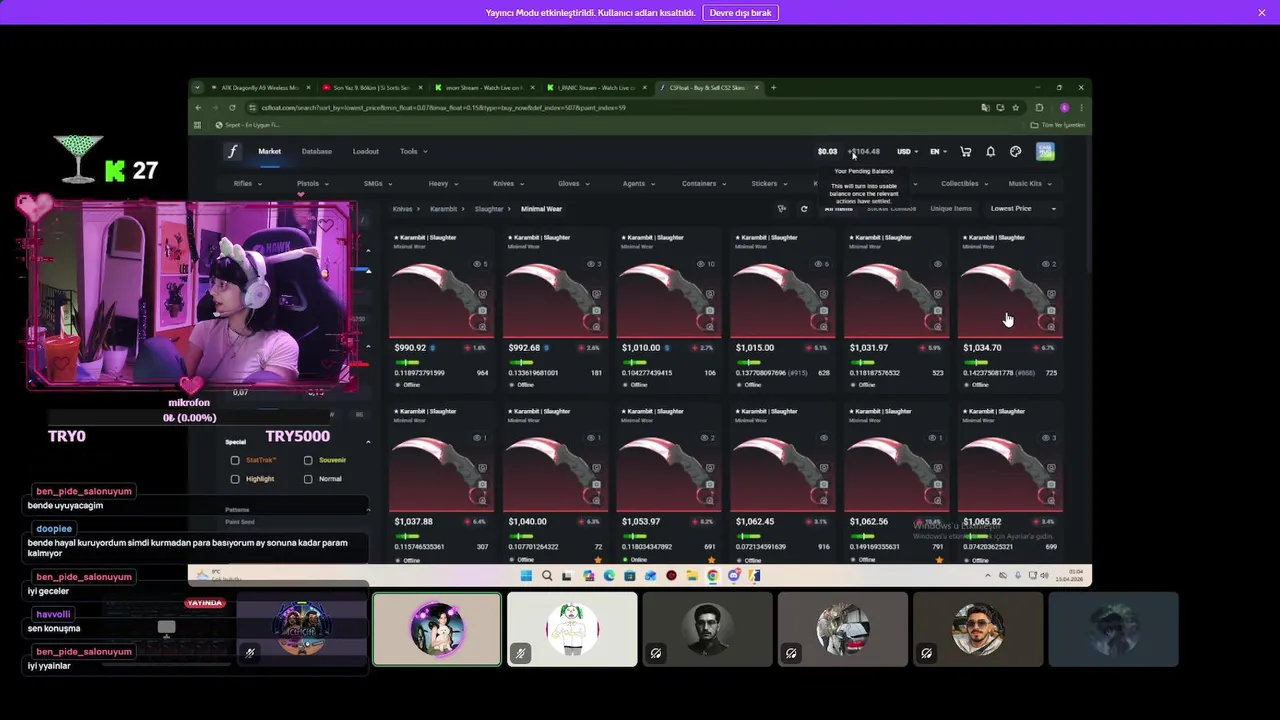Expand the Knives category dropdown

point(508,184)
